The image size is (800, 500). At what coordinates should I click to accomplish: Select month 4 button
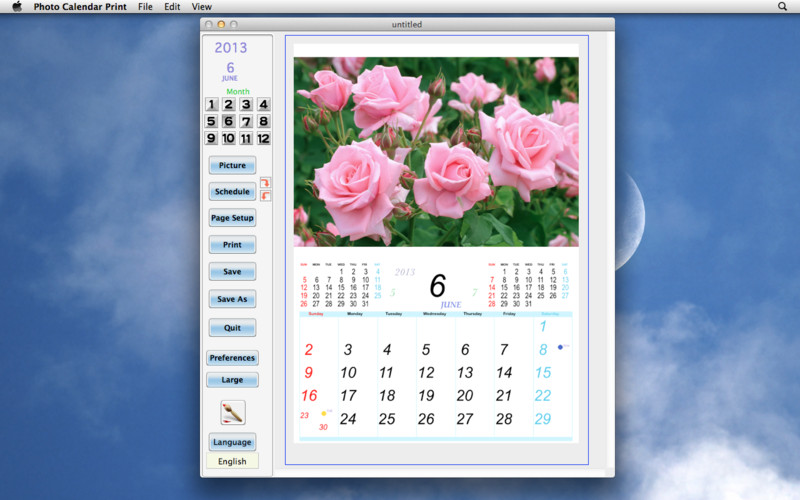point(263,104)
